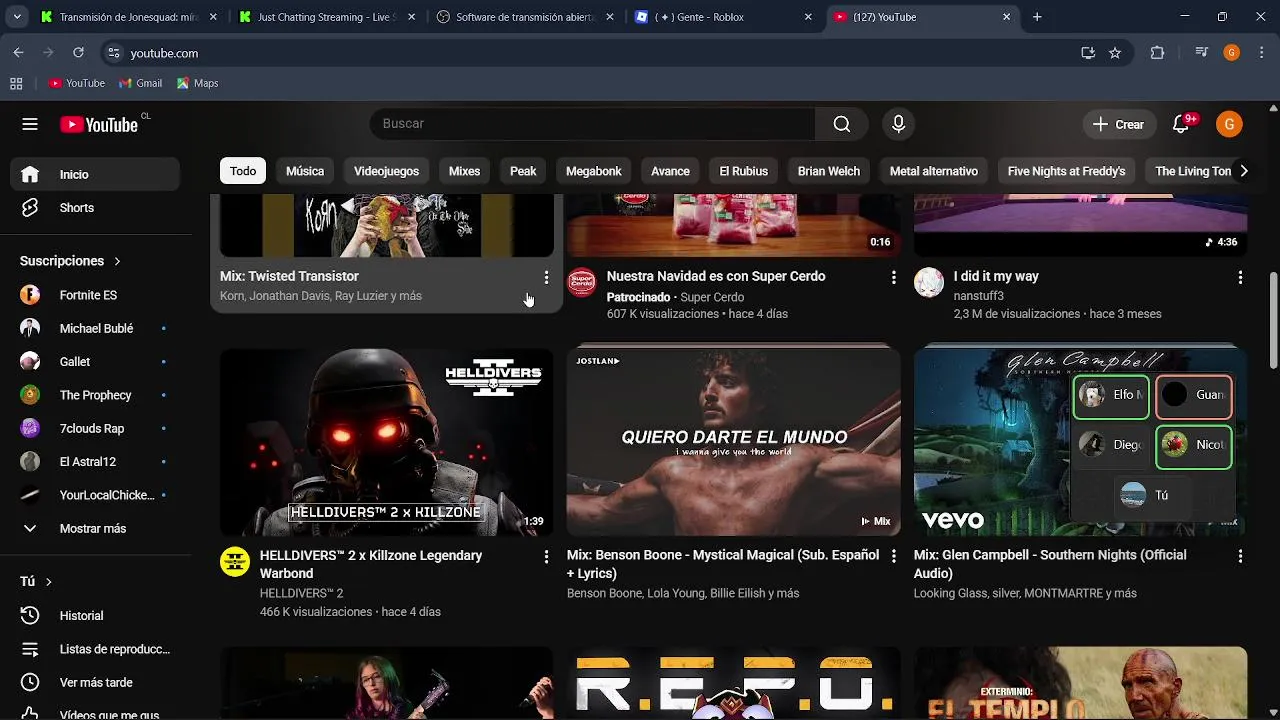Open YouTube bookmark in bookmarks bar

77,83
